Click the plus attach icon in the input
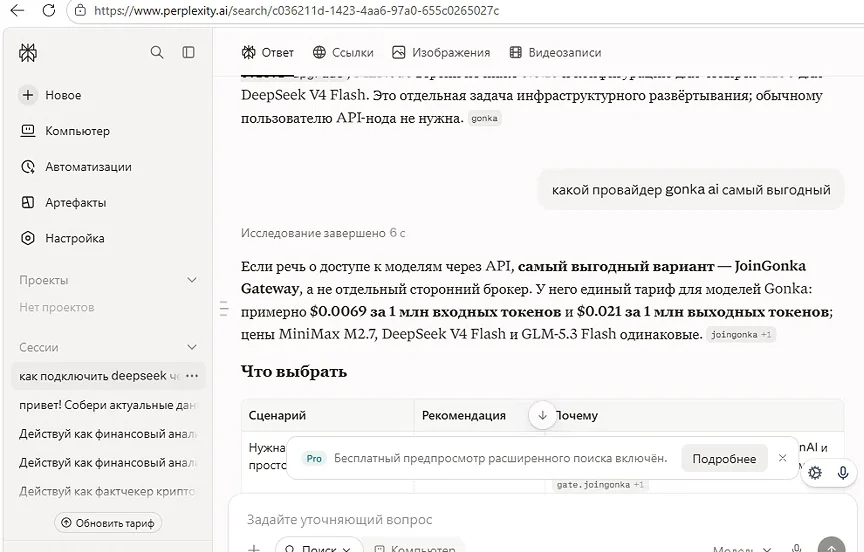The width and height of the screenshot is (864, 552). tap(253, 548)
